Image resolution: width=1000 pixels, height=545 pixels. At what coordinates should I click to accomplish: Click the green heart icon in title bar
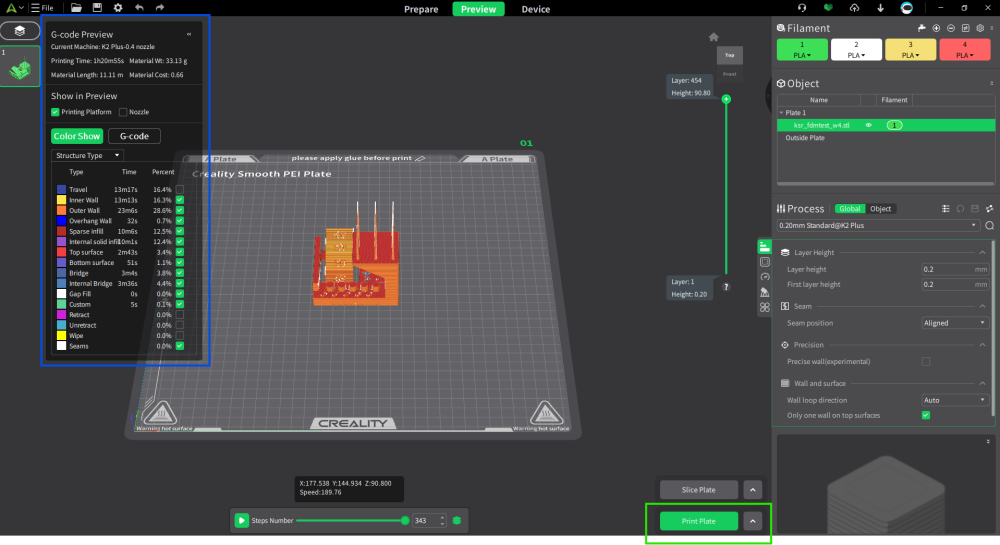click(x=828, y=8)
